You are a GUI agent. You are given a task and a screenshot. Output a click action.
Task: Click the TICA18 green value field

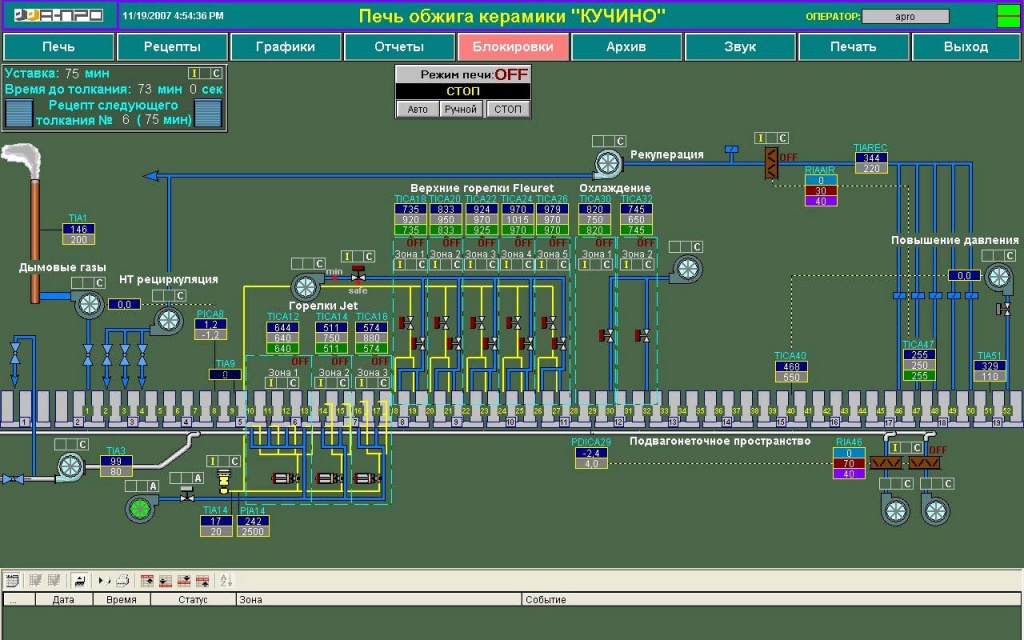click(411, 230)
